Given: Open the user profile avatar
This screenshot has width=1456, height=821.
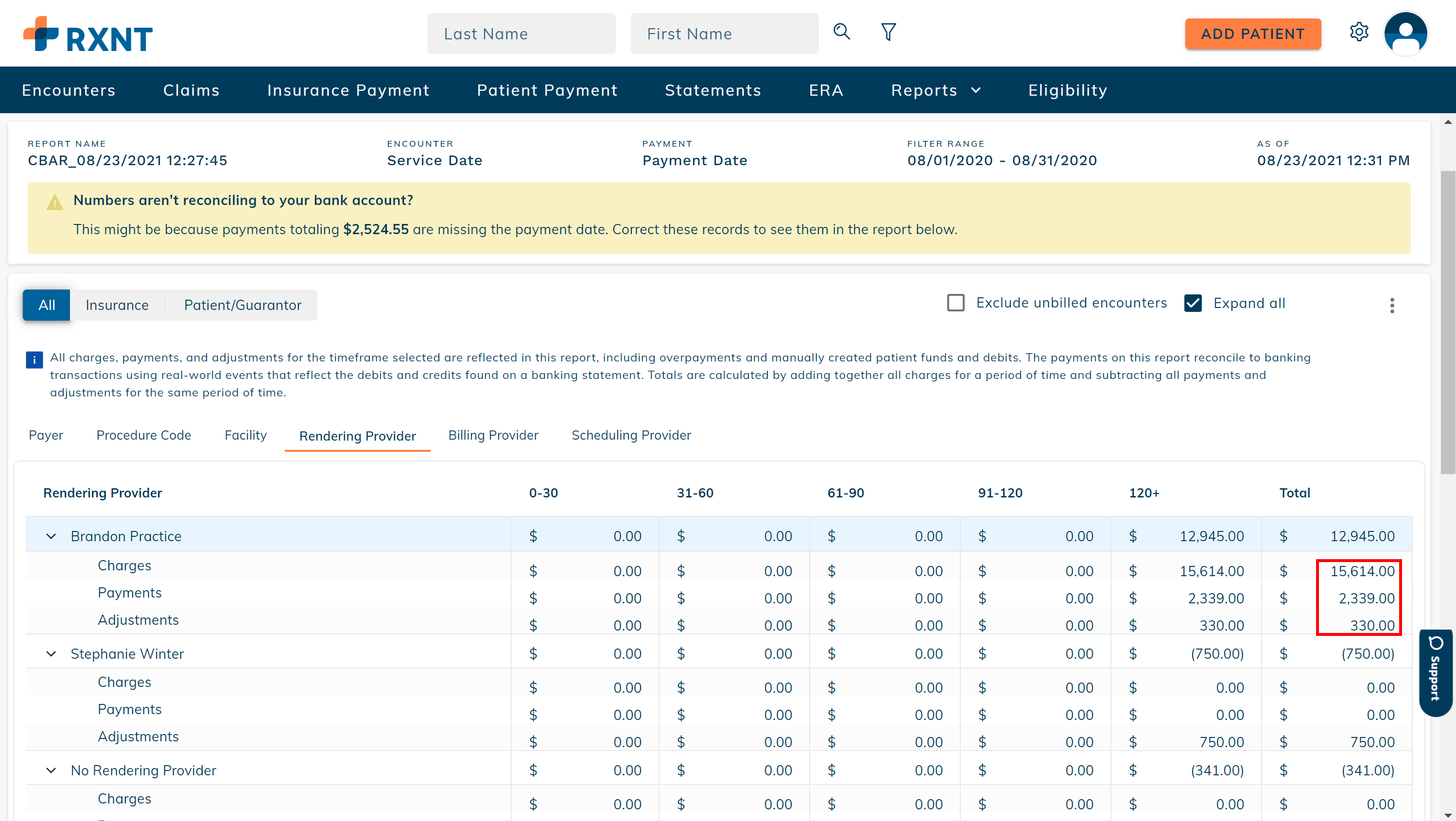Looking at the screenshot, I should pyautogui.click(x=1405, y=34).
